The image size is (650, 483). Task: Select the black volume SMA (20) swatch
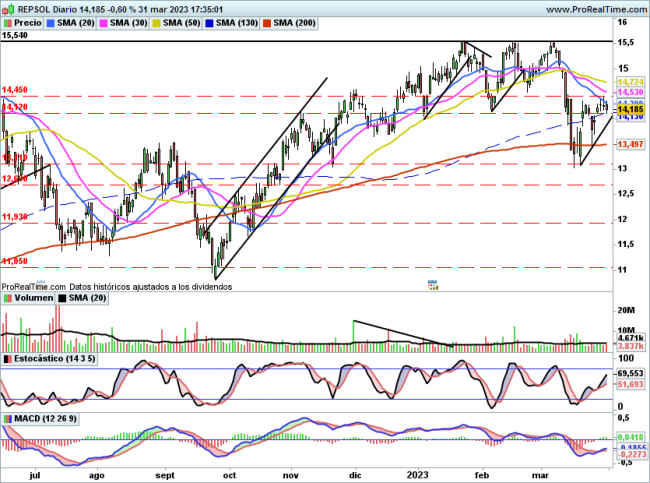click(62, 298)
